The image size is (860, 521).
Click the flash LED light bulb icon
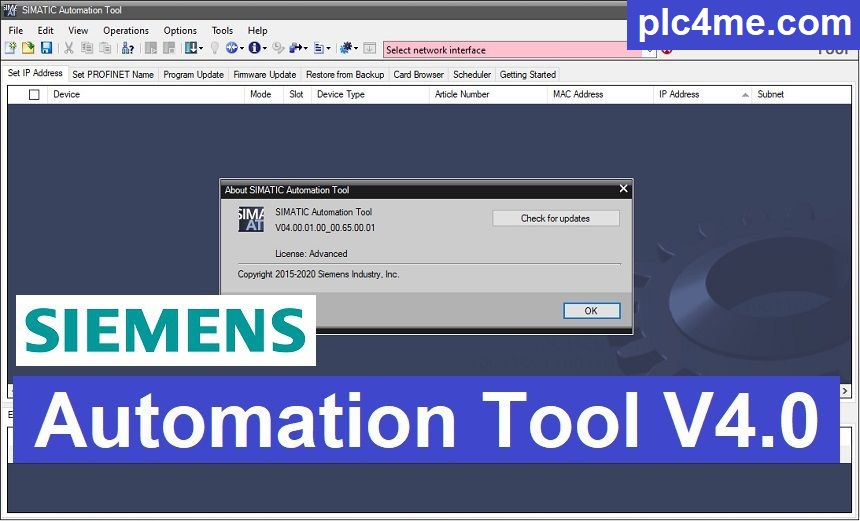(214, 48)
